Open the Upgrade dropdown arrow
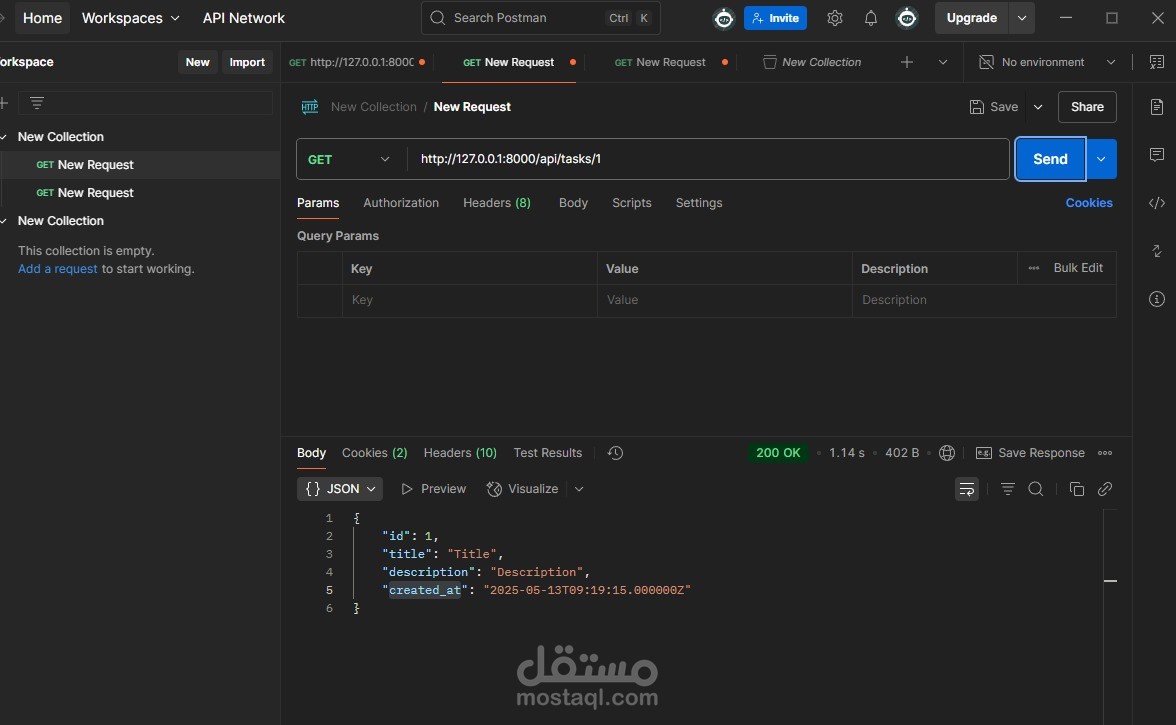Image resolution: width=1176 pixels, height=725 pixels. [1022, 18]
